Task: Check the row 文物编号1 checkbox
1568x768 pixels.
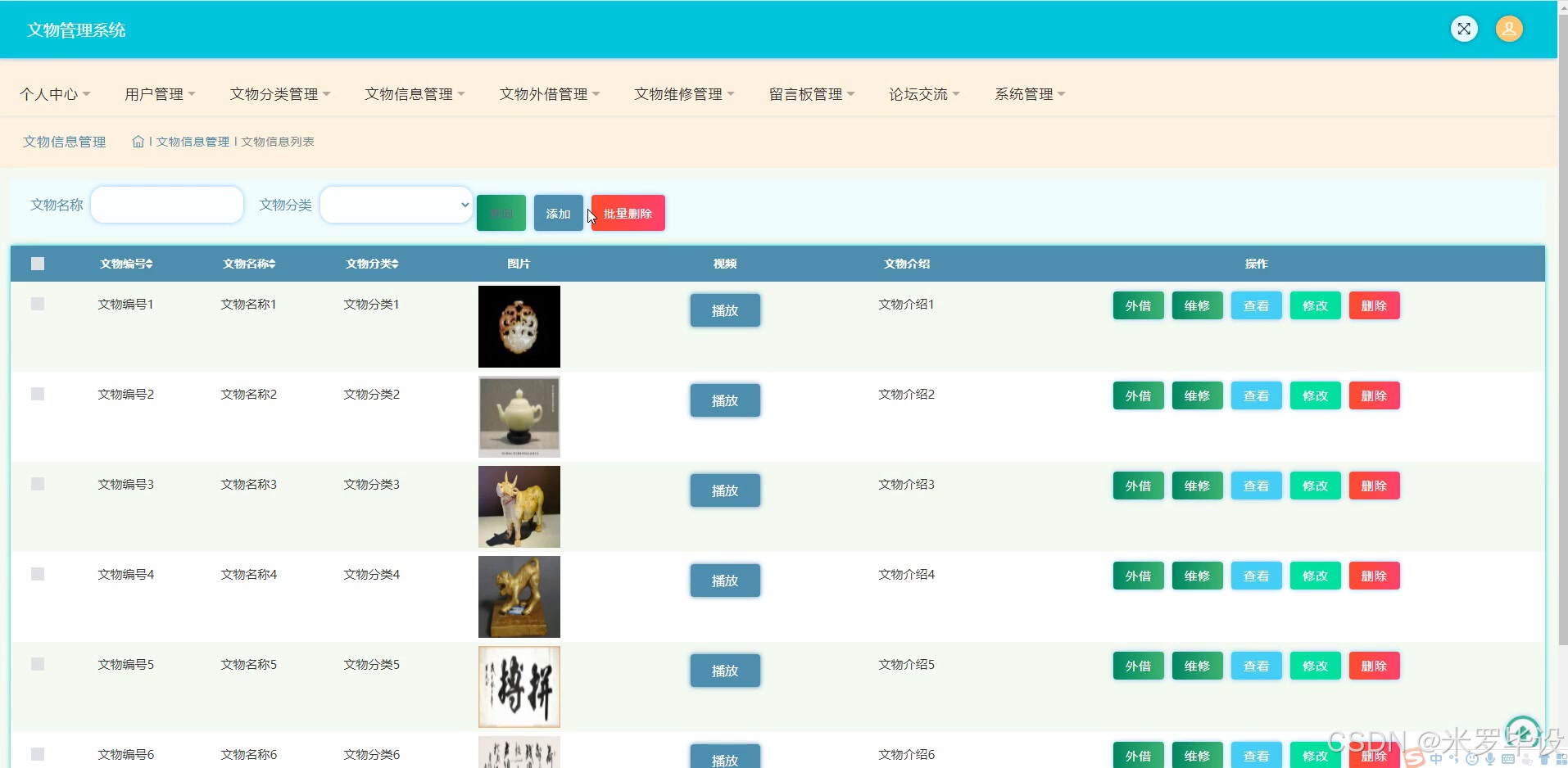Action: (38, 304)
